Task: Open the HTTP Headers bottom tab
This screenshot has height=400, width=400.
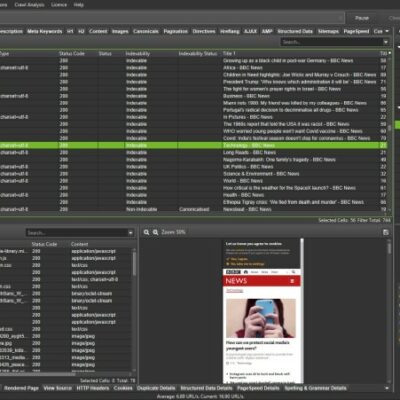Action: pos(93,388)
